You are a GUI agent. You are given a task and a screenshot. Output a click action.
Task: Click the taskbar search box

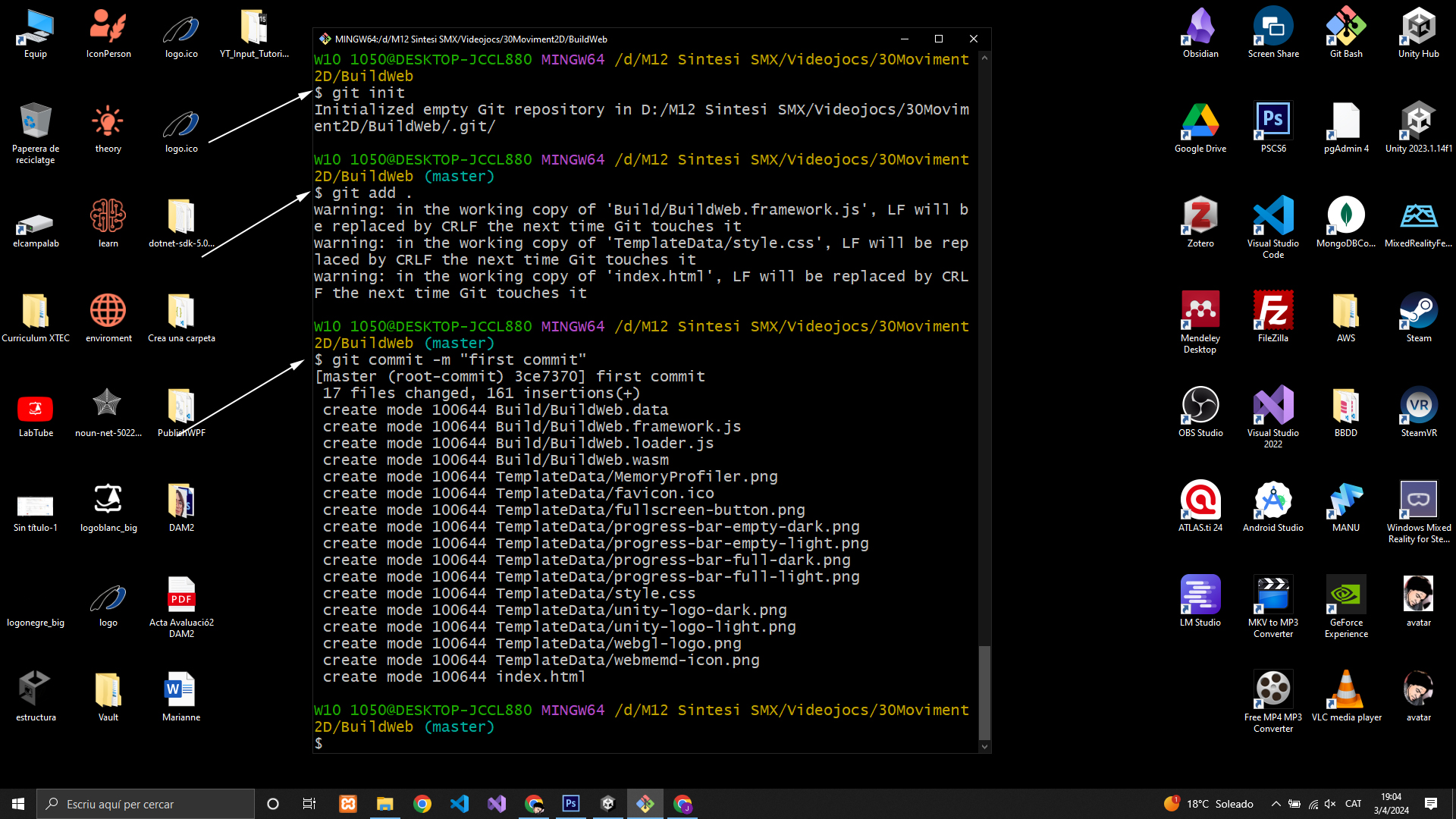(146, 804)
